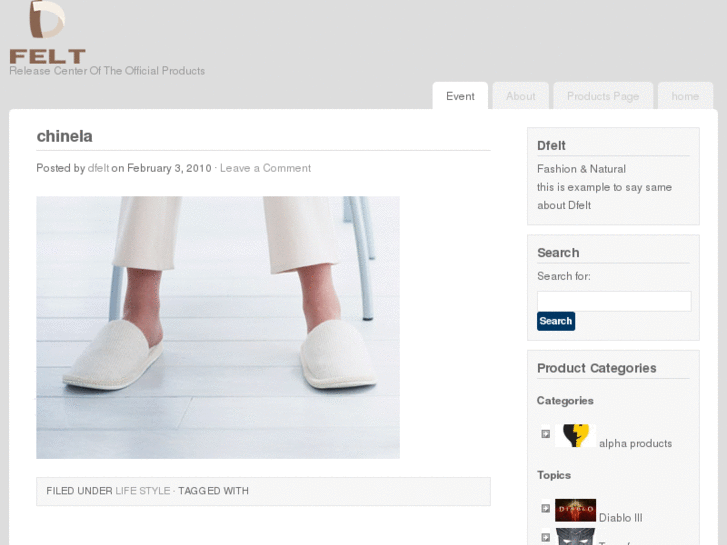Click the post date February 3, 2010

pyautogui.click(x=169, y=168)
